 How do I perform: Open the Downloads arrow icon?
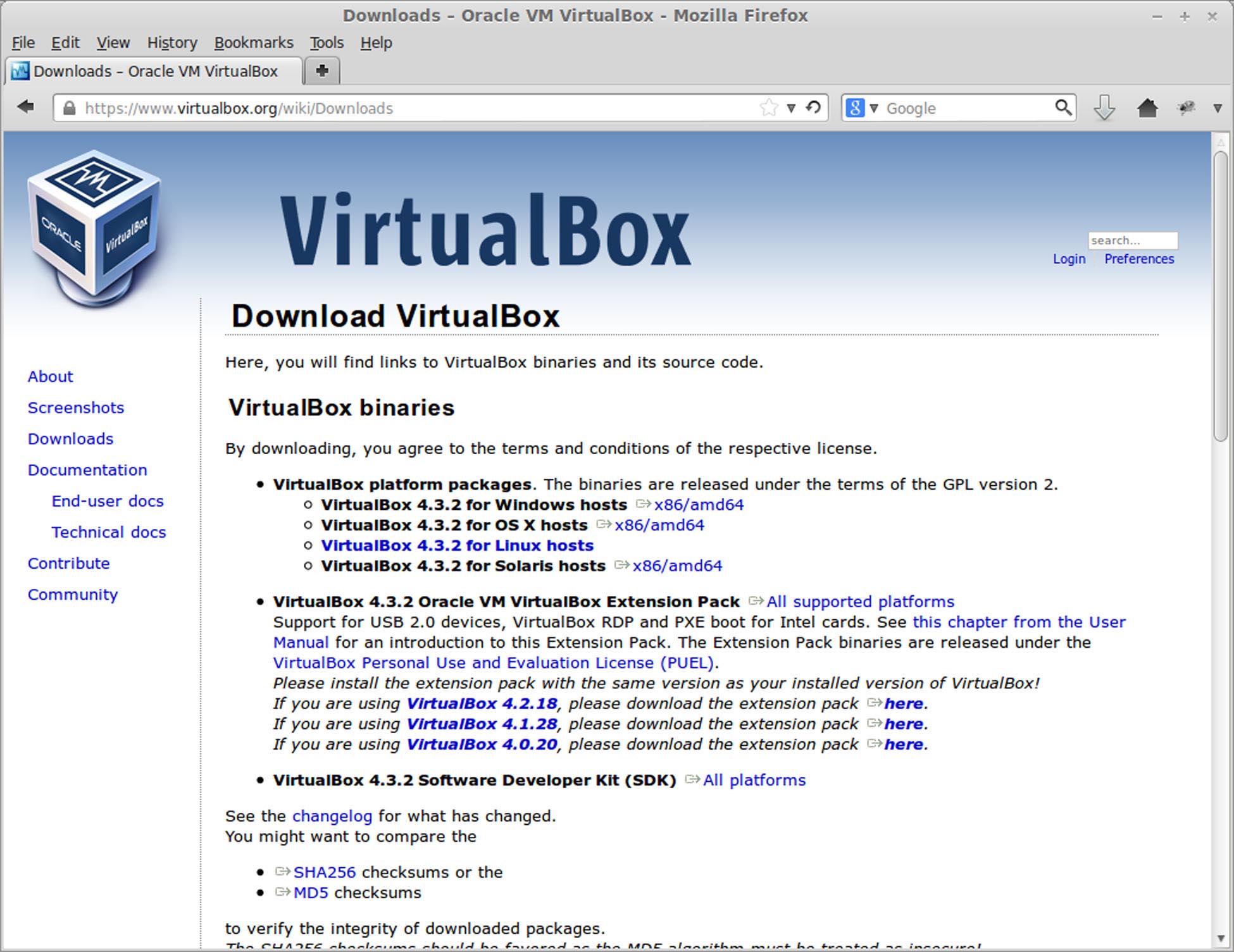coord(1104,109)
